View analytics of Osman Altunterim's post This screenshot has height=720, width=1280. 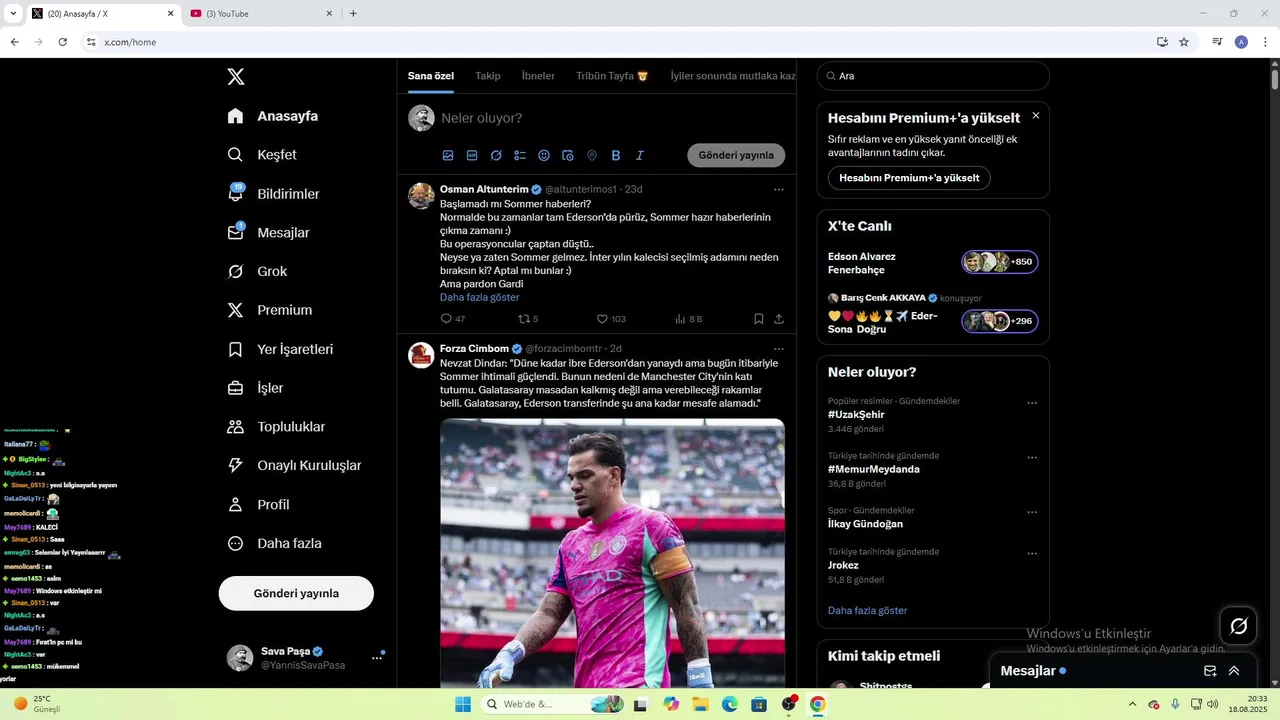tap(689, 319)
